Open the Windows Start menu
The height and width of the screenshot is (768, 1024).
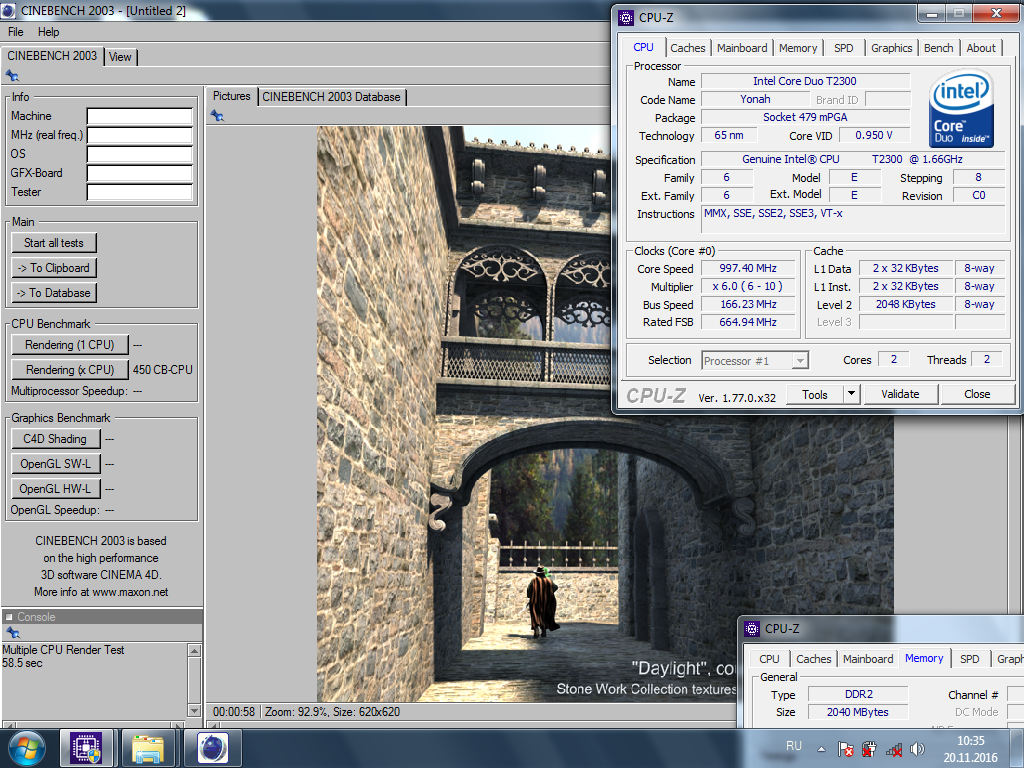tap(25, 748)
